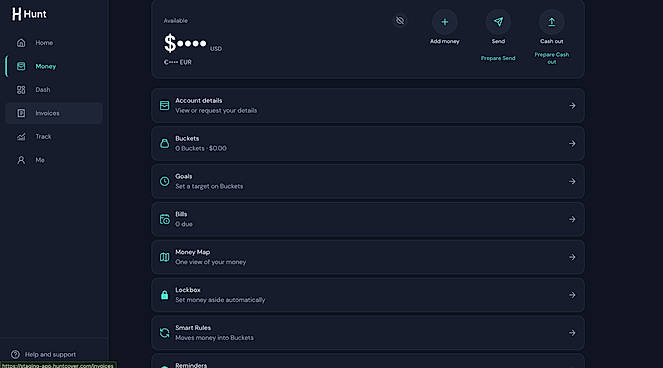Open the Bills row

tap(368, 219)
